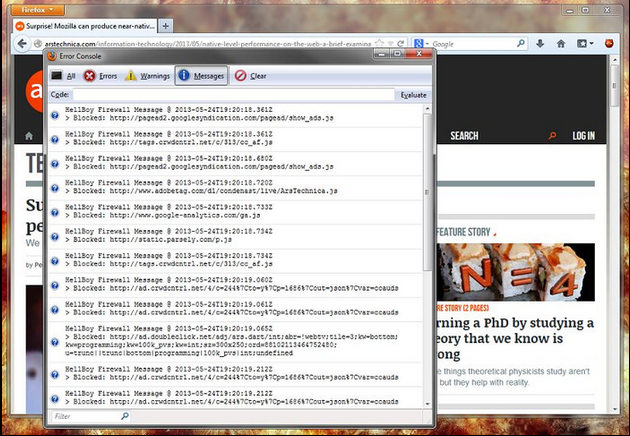Go back with the browser back arrow
Image resolution: width=630 pixels, height=436 pixels.
[x=22, y=43]
